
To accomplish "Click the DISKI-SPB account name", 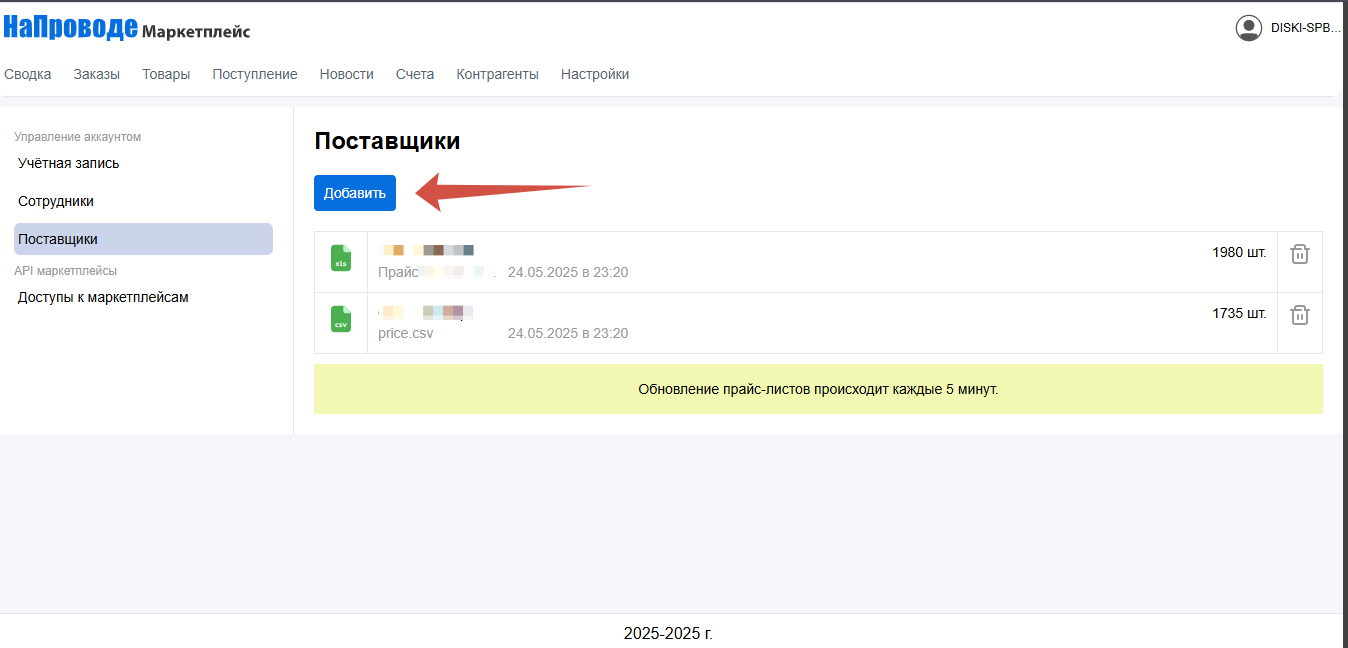I will click(x=1305, y=28).
